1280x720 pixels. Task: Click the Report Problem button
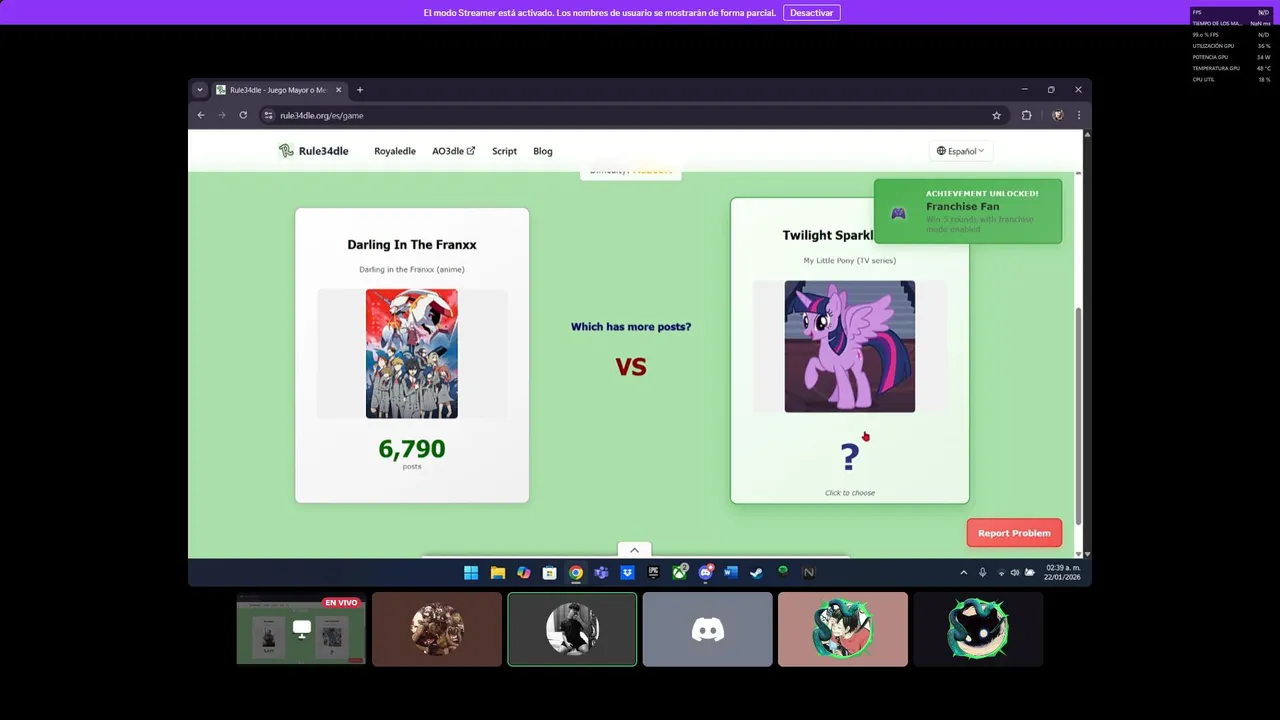[x=1014, y=533]
